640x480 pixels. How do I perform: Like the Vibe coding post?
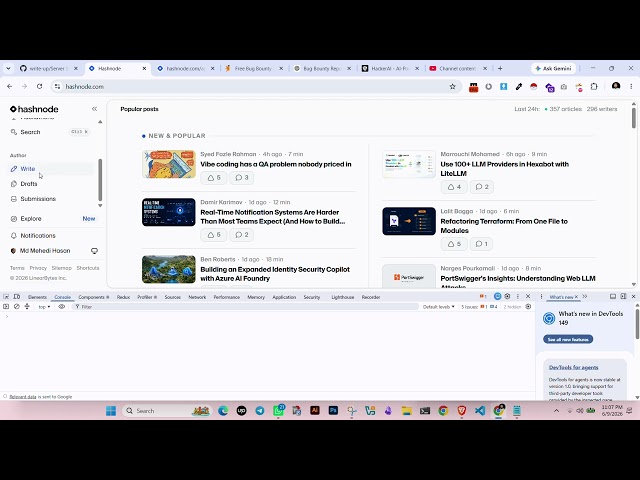pyautogui.click(x=213, y=178)
